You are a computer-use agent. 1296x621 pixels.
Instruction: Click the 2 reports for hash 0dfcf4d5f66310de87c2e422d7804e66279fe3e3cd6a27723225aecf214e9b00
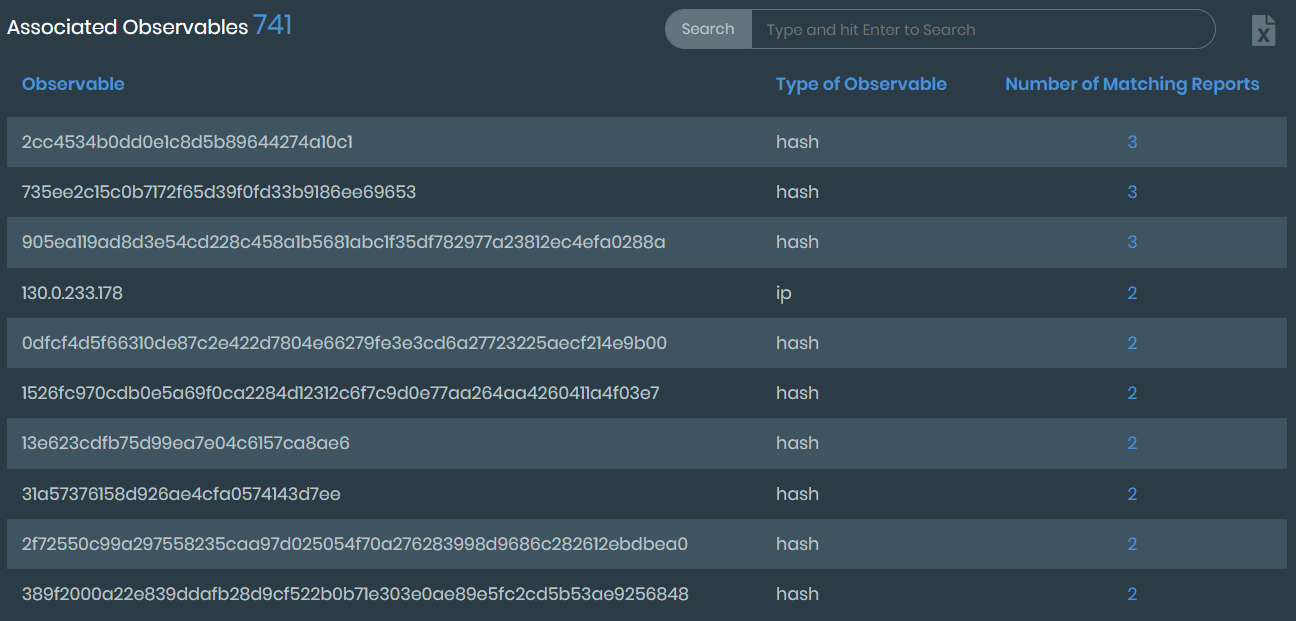click(1132, 342)
